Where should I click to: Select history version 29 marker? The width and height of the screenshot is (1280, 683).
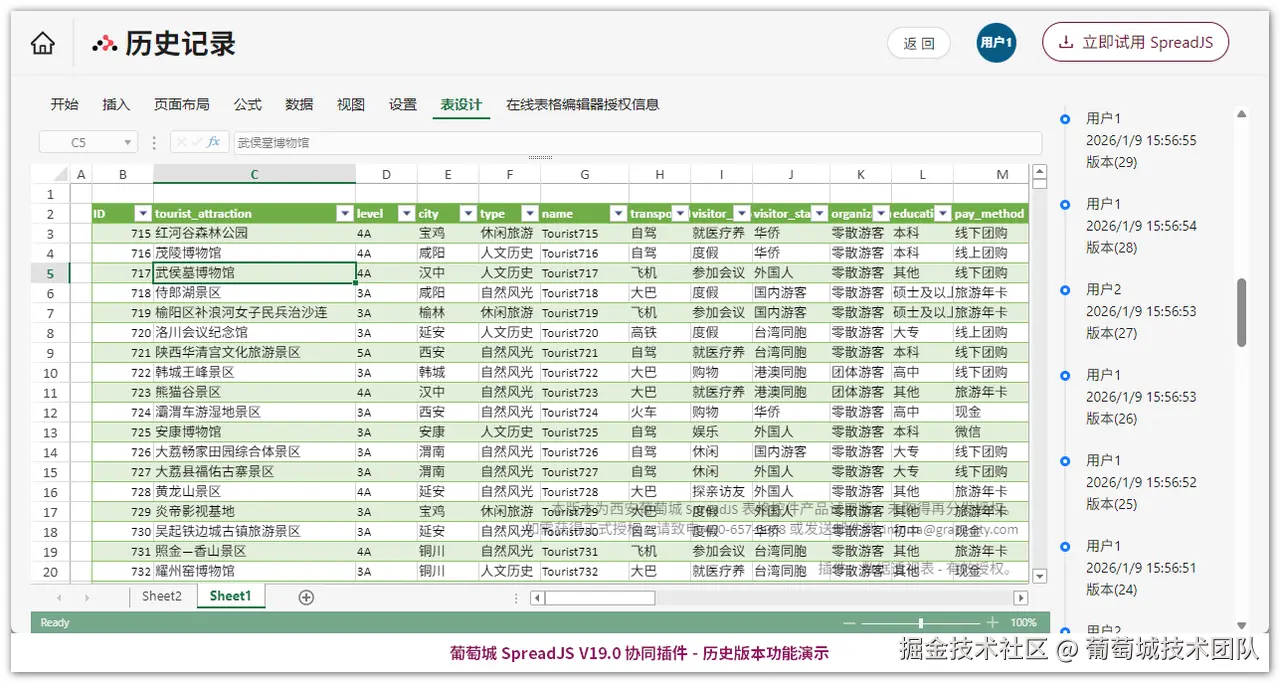(x=1065, y=119)
